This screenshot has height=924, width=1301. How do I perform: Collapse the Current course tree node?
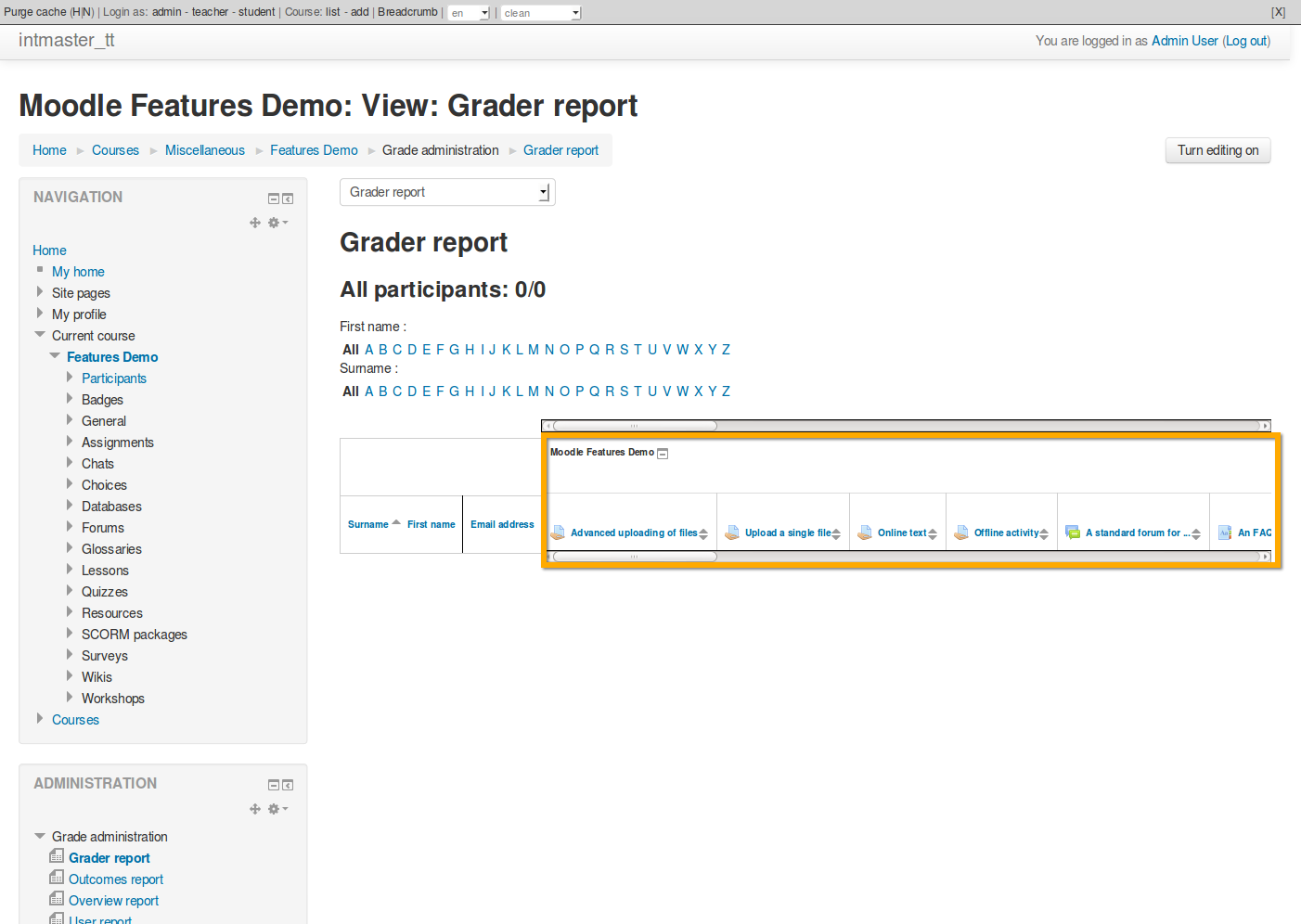[x=40, y=335]
